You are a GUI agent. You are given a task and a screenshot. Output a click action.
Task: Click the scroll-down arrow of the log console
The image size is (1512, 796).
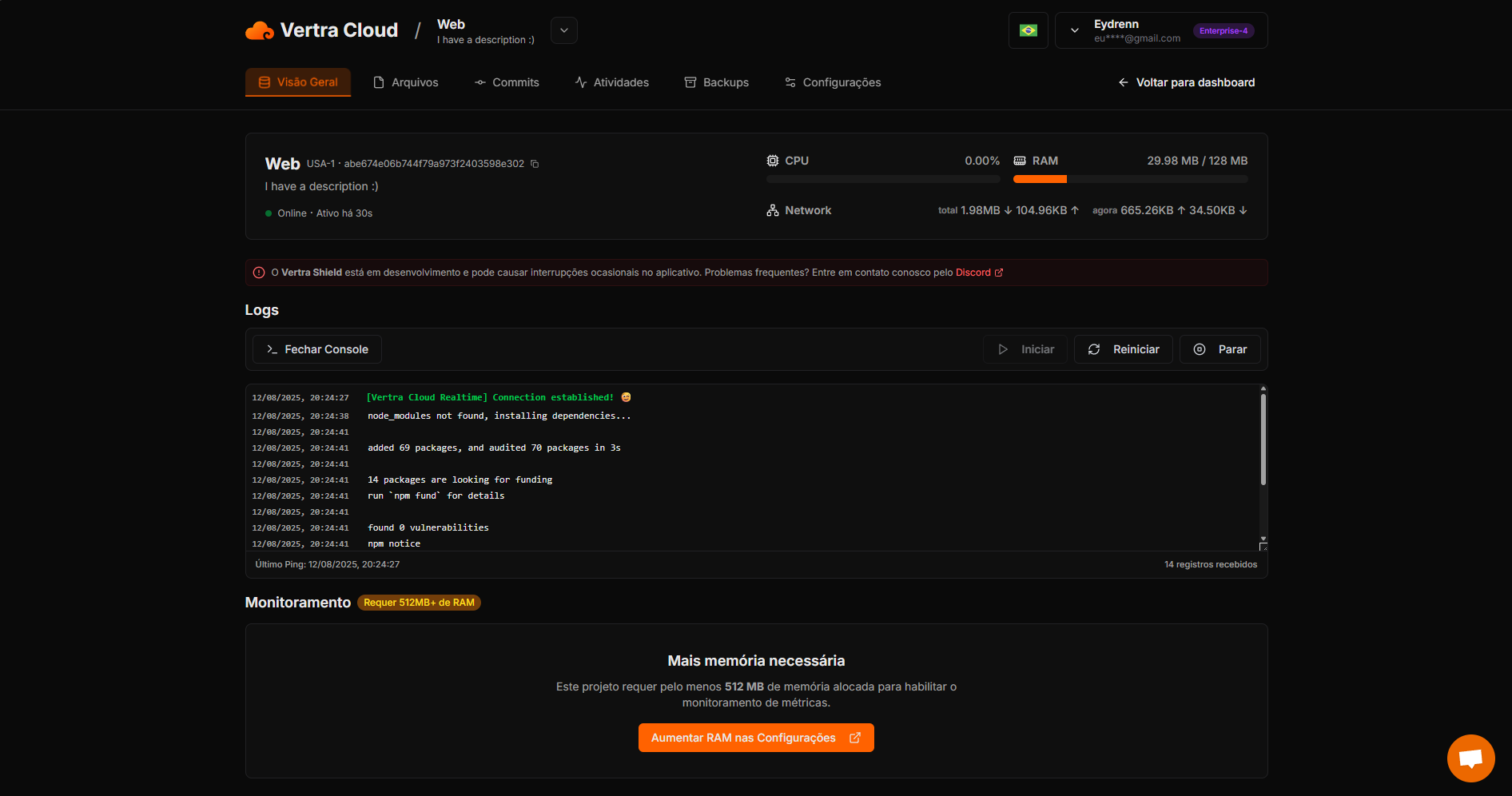(x=1263, y=539)
